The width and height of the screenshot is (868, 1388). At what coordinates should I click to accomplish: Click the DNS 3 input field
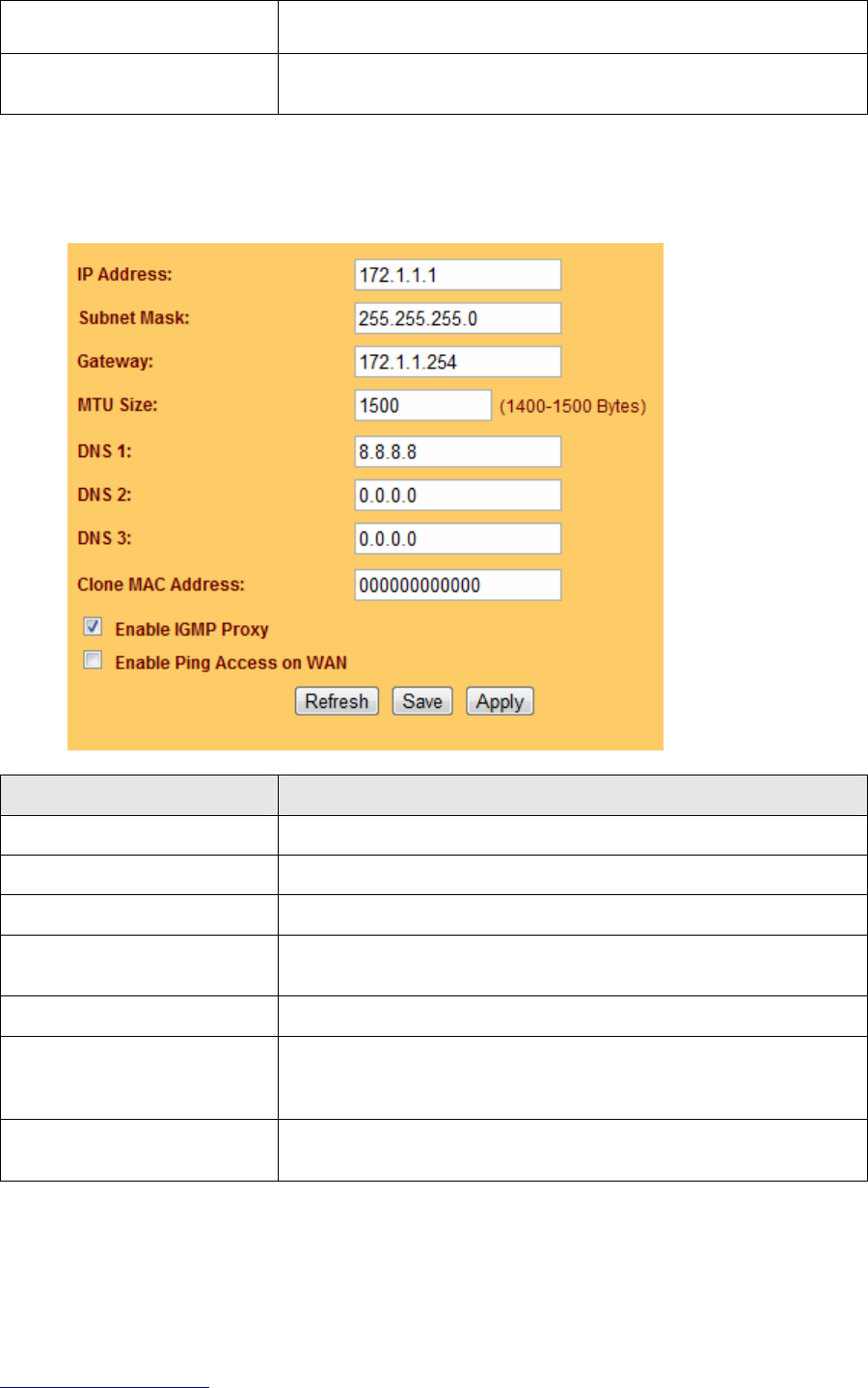click(458, 538)
